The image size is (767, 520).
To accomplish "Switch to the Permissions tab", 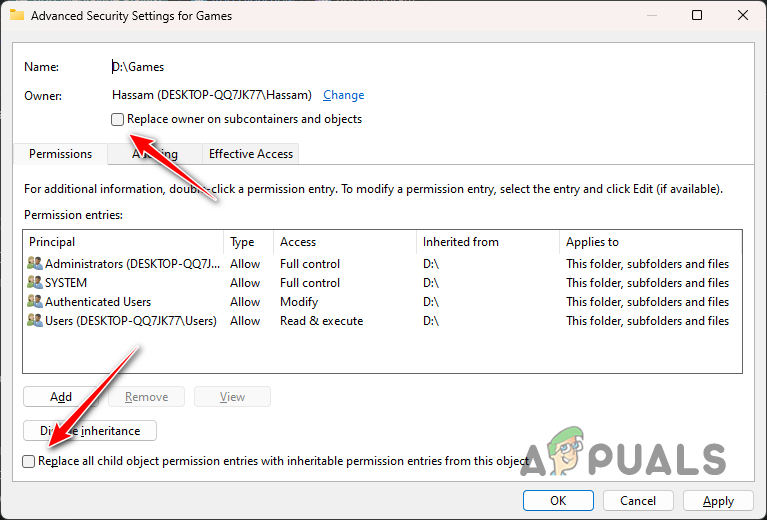I will click(x=60, y=154).
